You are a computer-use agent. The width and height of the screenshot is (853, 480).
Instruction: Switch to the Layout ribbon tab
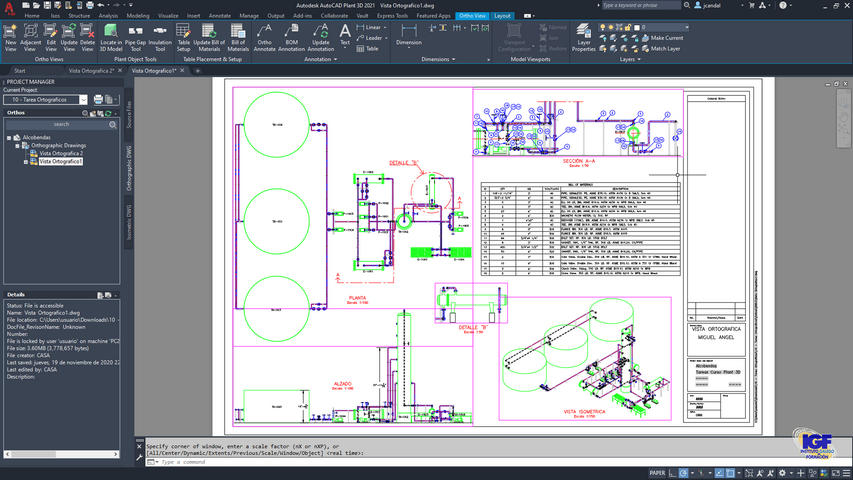point(502,16)
